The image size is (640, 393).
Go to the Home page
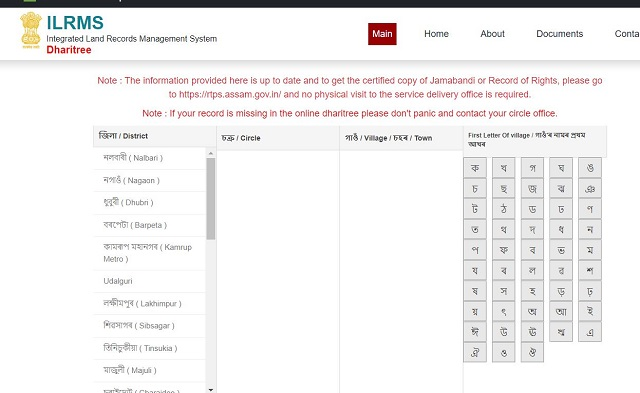coord(436,34)
